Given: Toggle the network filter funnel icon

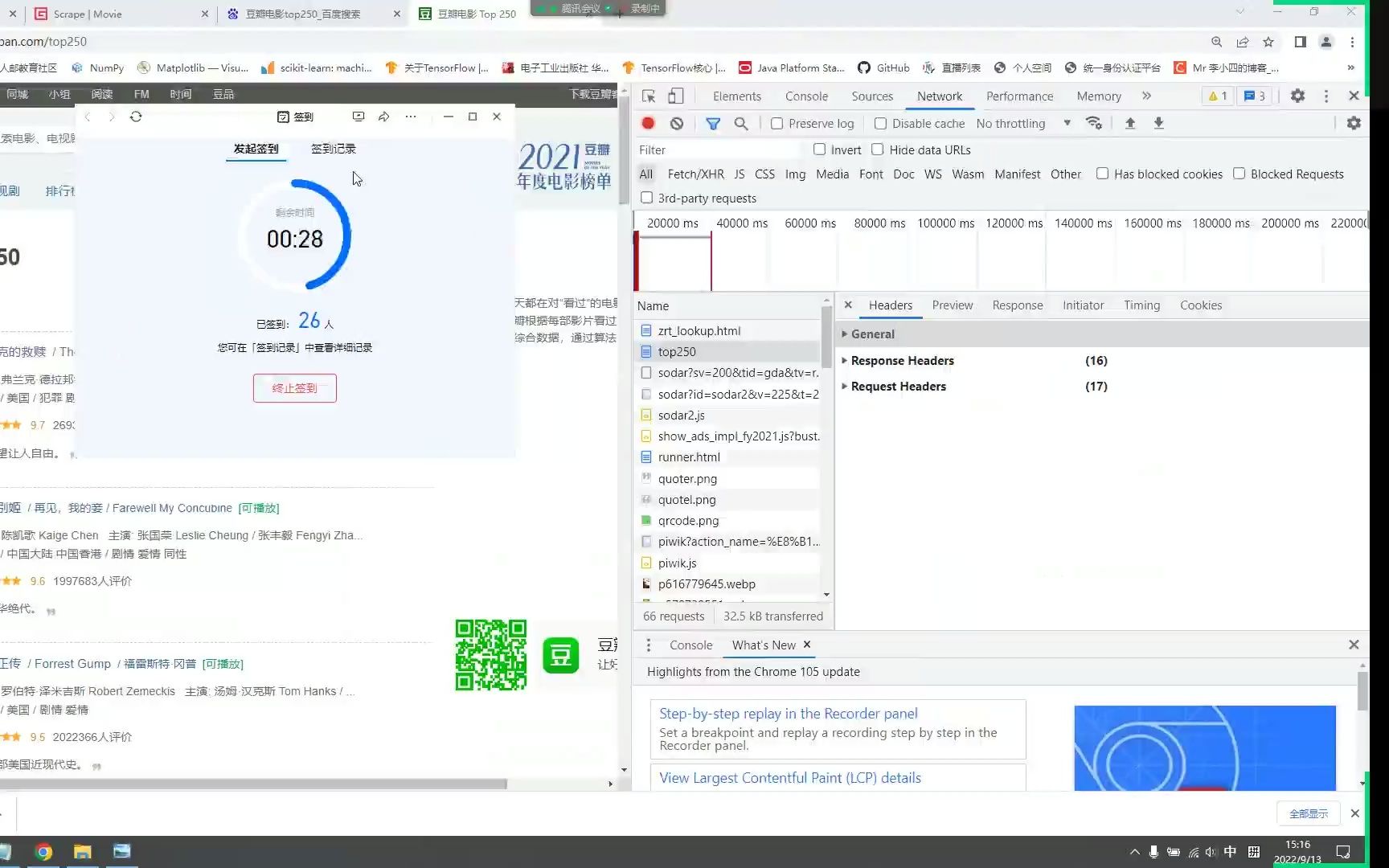Looking at the screenshot, I should 713,123.
